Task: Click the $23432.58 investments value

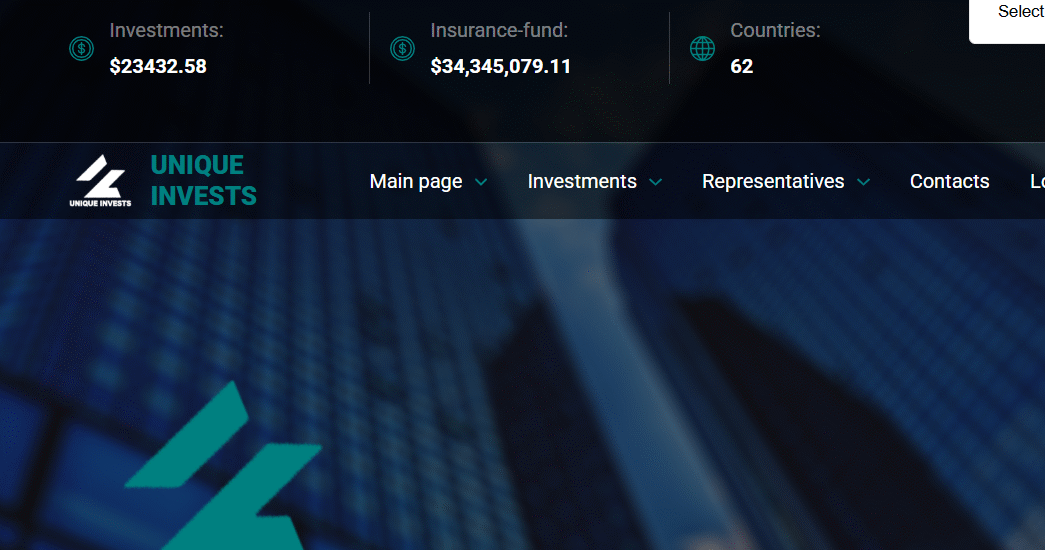Action: coord(158,66)
